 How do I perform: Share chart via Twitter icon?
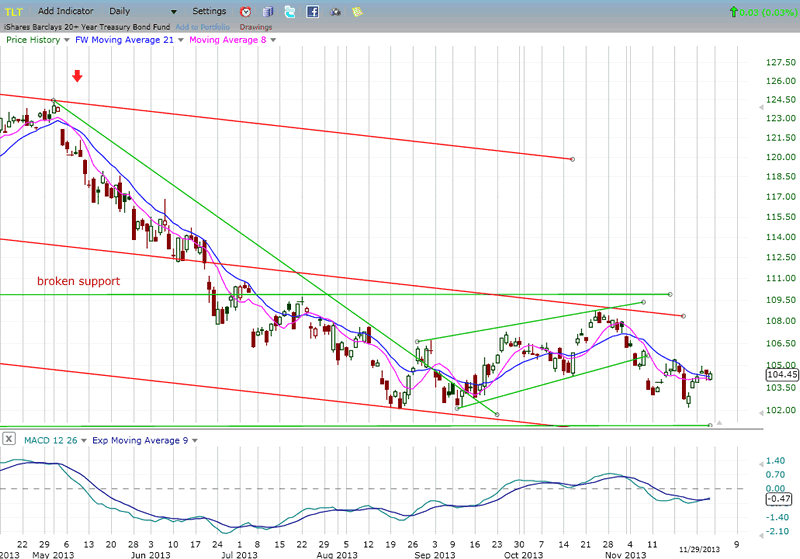point(290,11)
